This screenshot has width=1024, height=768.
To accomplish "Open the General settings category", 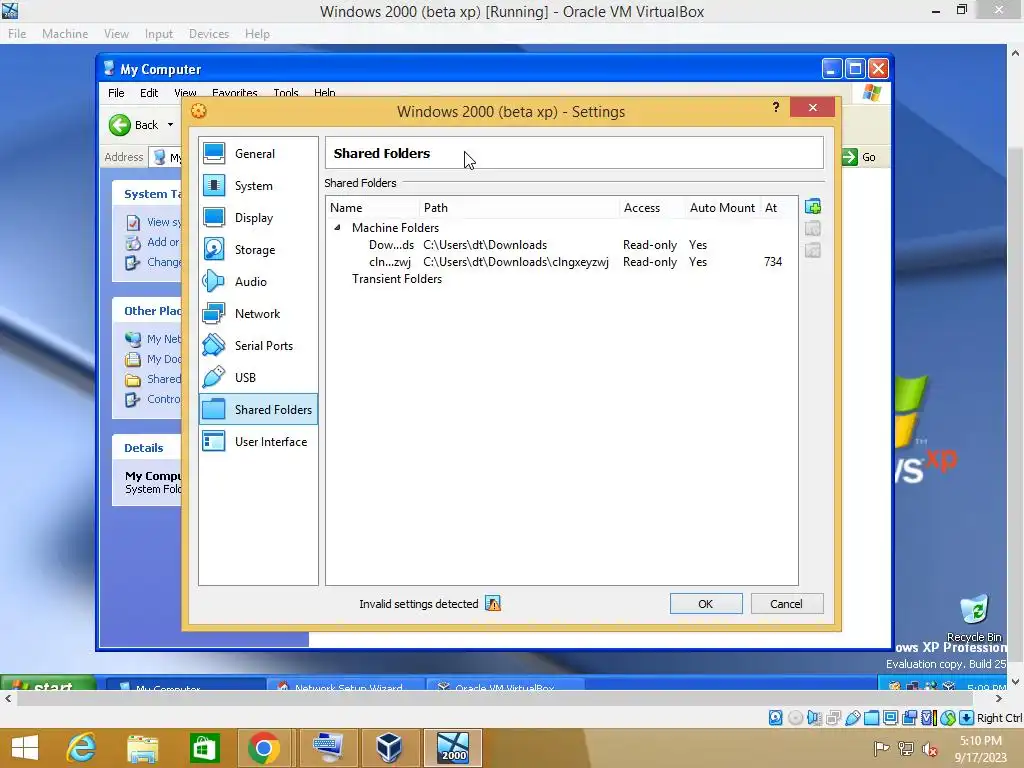I will tap(258, 153).
